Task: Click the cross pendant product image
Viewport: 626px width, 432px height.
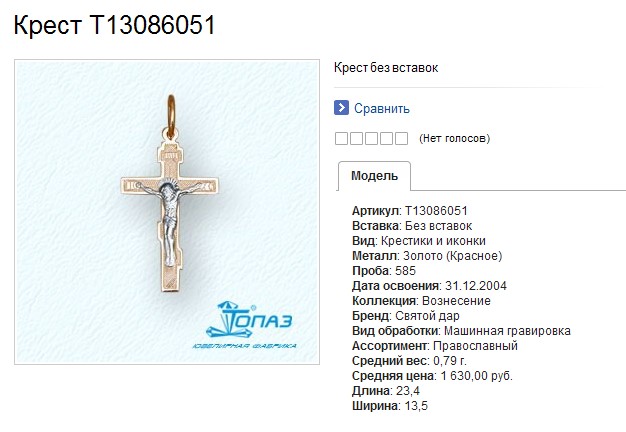Action: tap(167, 212)
